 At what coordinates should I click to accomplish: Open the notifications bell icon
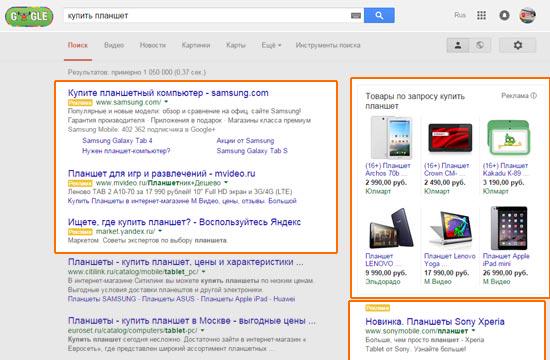coord(504,15)
